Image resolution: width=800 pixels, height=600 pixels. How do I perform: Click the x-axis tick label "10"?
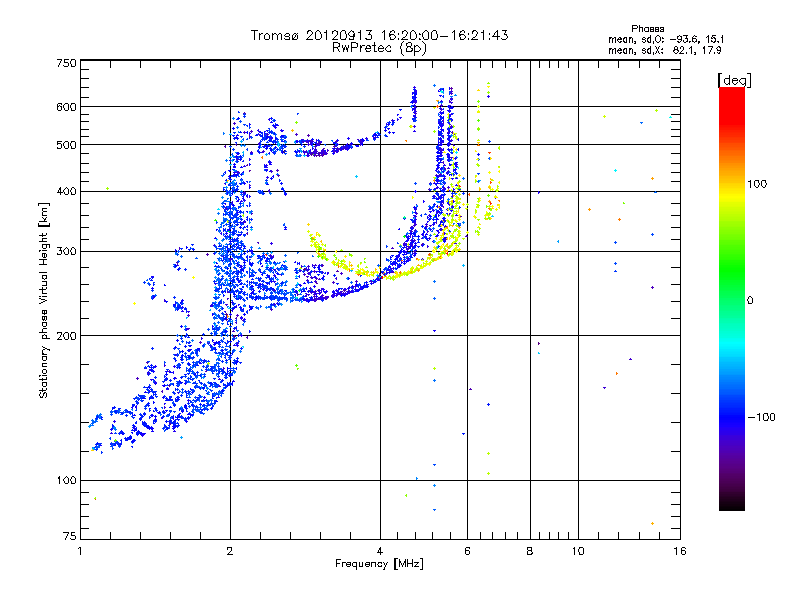click(x=578, y=551)
